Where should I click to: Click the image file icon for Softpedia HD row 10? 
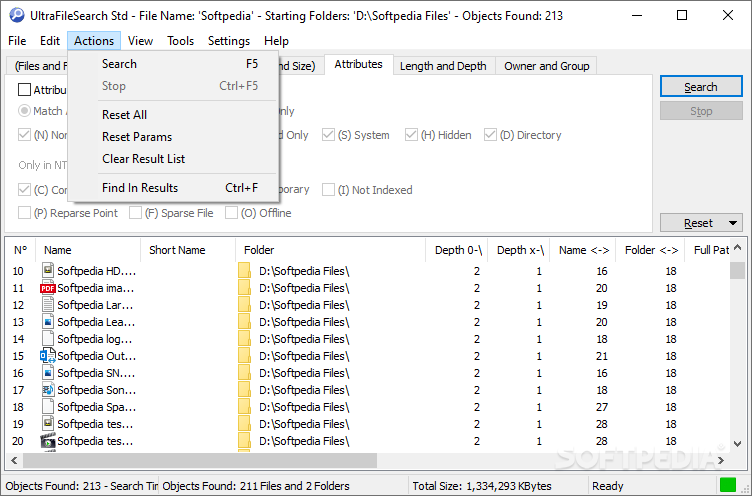tap(47, 271)
